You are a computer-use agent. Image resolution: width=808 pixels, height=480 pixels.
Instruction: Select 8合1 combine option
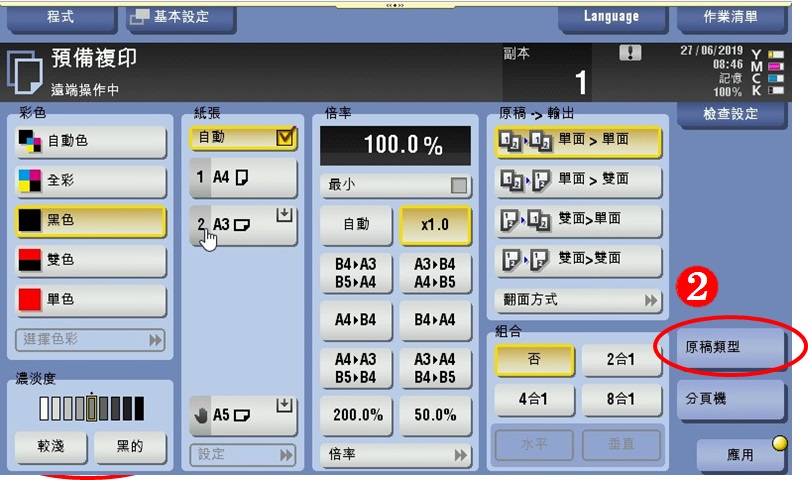[x=621, y=399]
